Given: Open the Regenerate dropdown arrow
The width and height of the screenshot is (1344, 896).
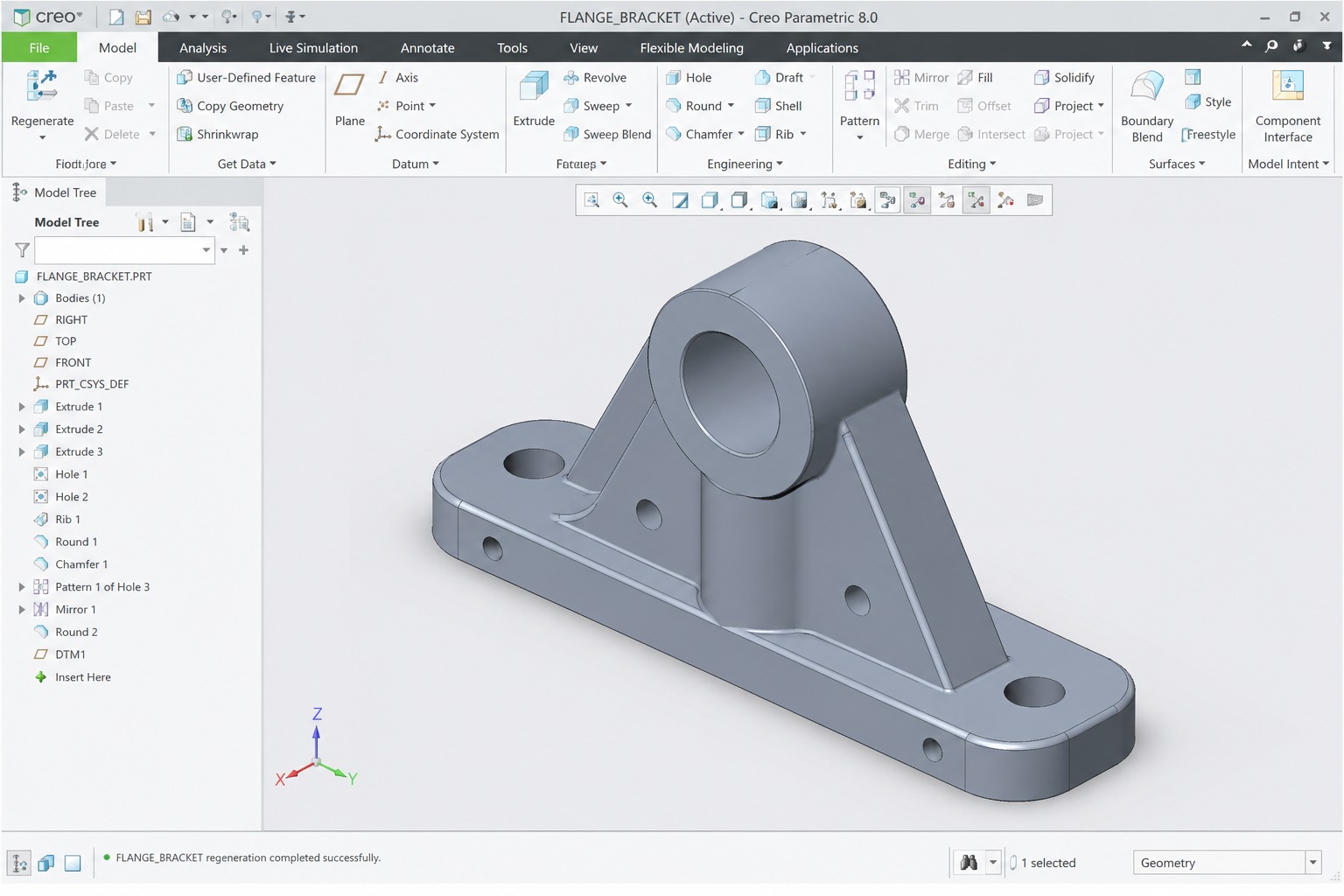Looking at the screenshot, I should click(x=42, y=138).
